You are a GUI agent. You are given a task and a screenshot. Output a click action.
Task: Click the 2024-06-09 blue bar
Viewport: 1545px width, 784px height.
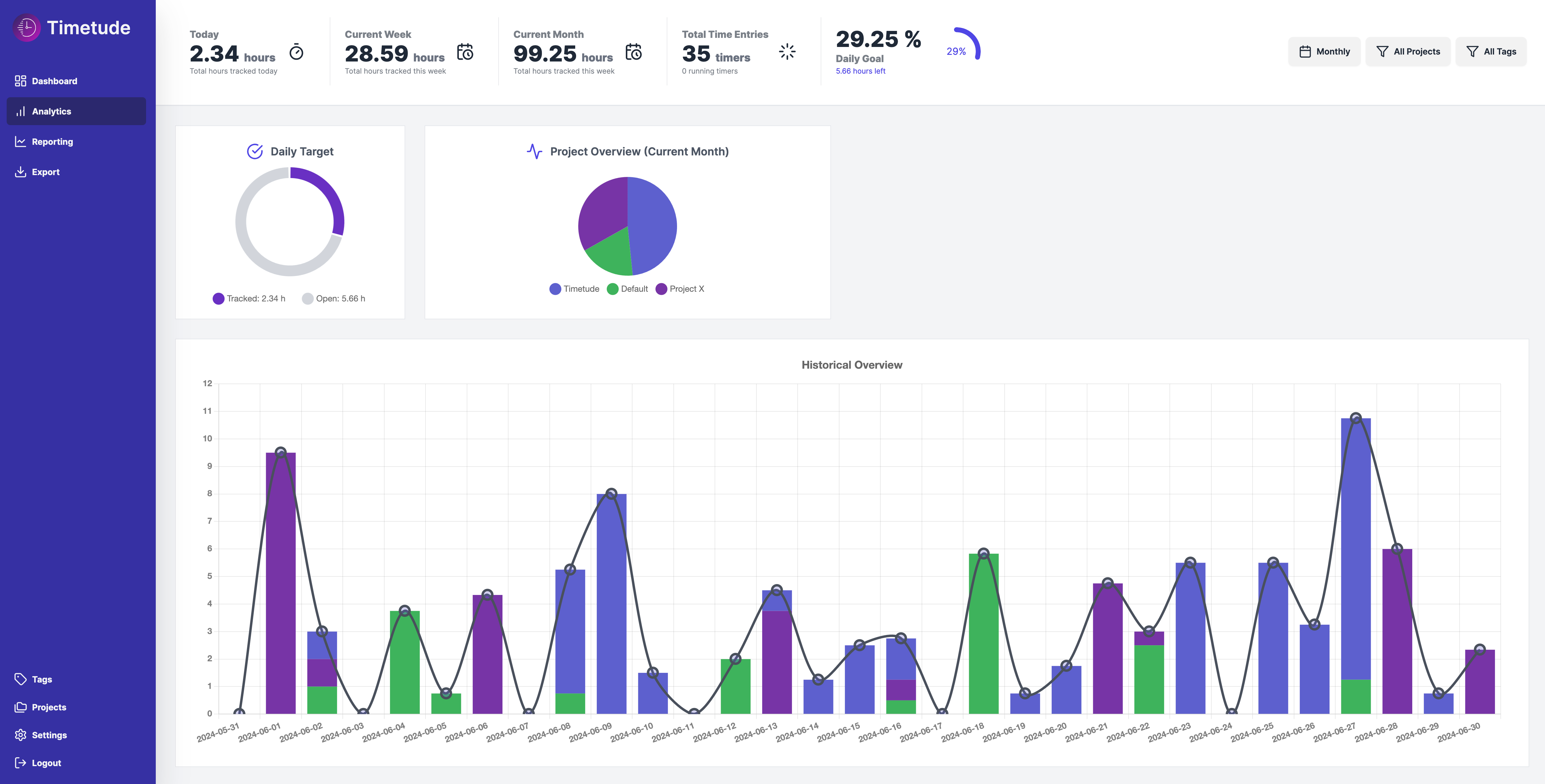click(611, 603)
